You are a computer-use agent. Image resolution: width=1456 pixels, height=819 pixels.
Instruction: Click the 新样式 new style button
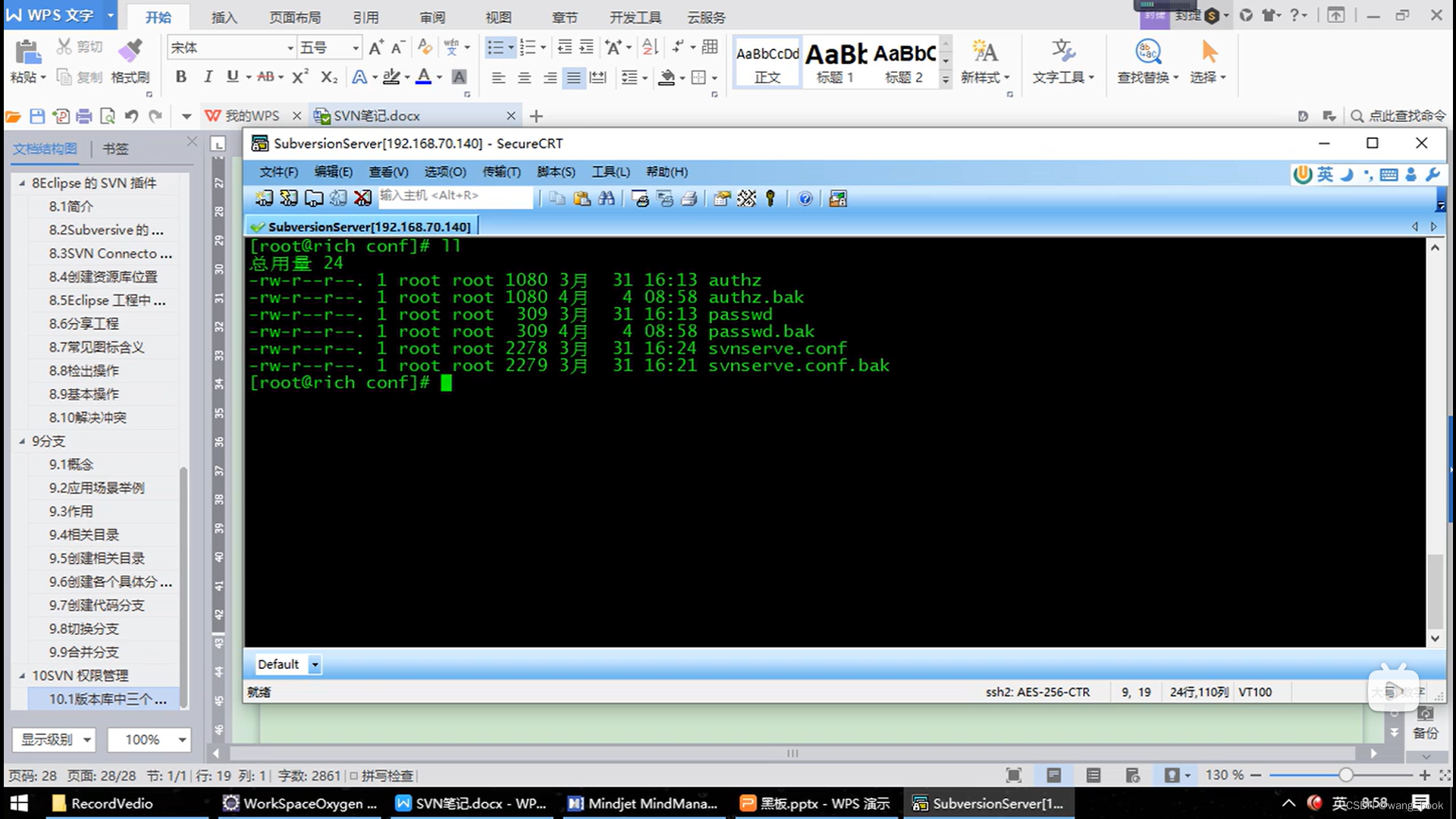click(x=984, y=61)
